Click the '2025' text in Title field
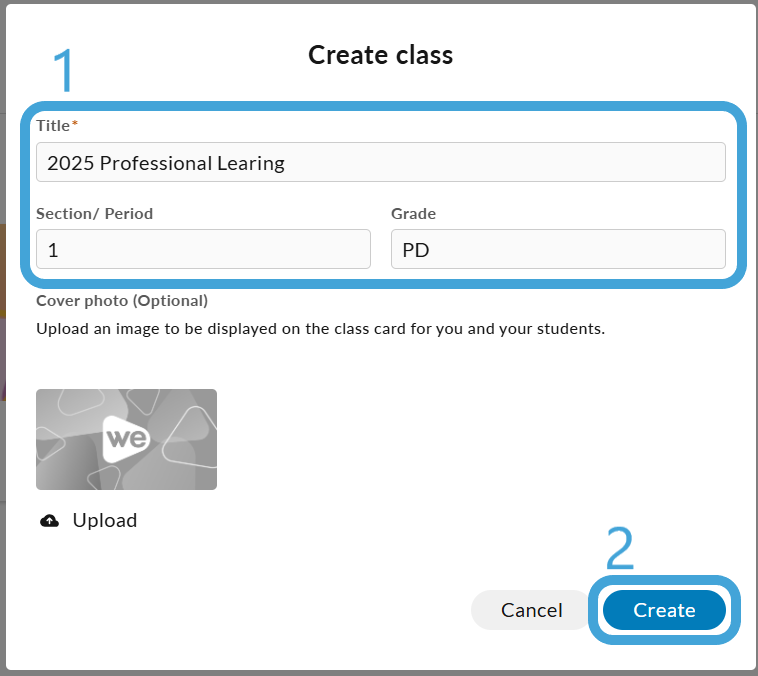Screen dimensions: 758x676 click(71, 163)
